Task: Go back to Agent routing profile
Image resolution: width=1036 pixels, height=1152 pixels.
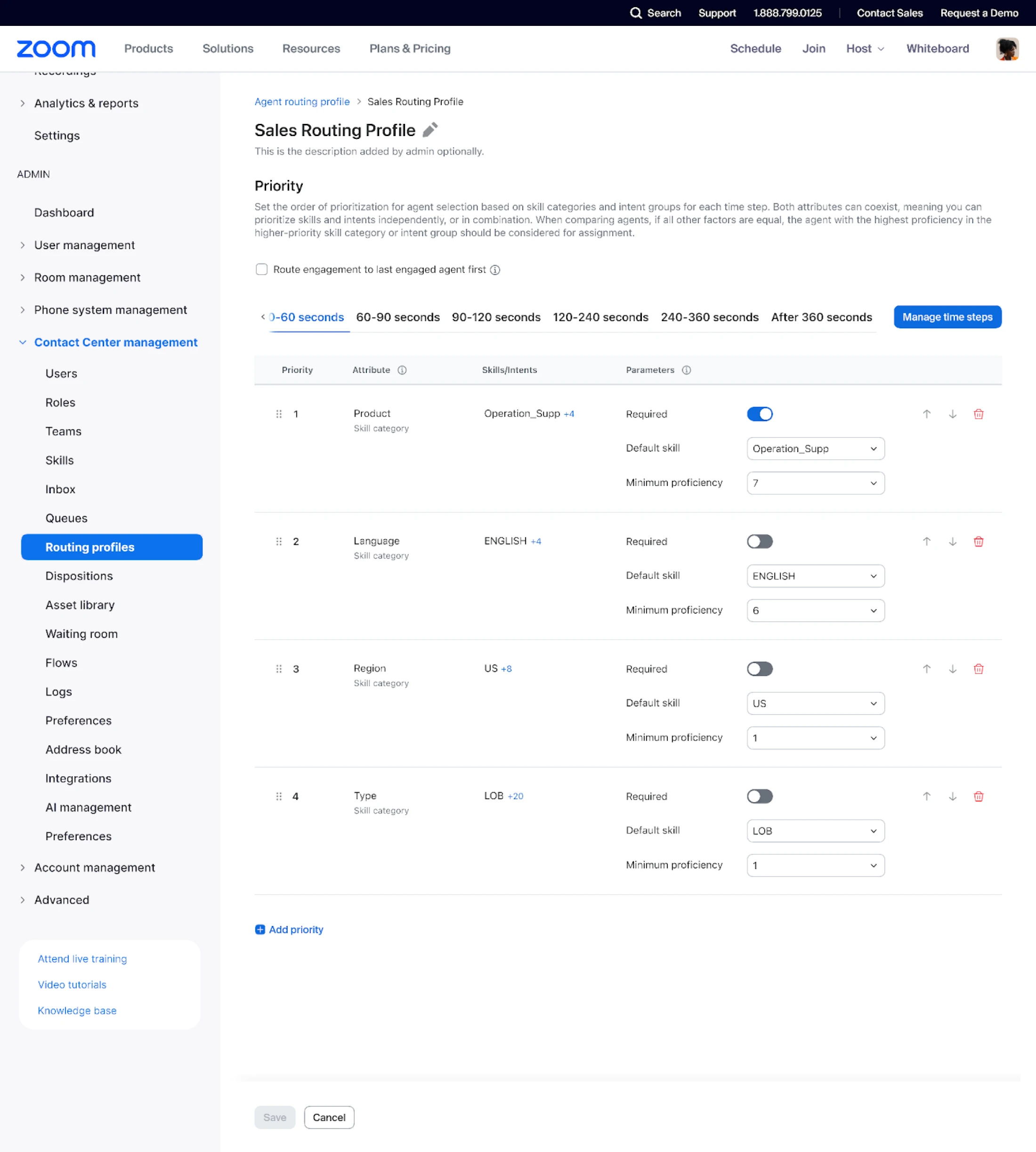Action: tap(302, 102)
